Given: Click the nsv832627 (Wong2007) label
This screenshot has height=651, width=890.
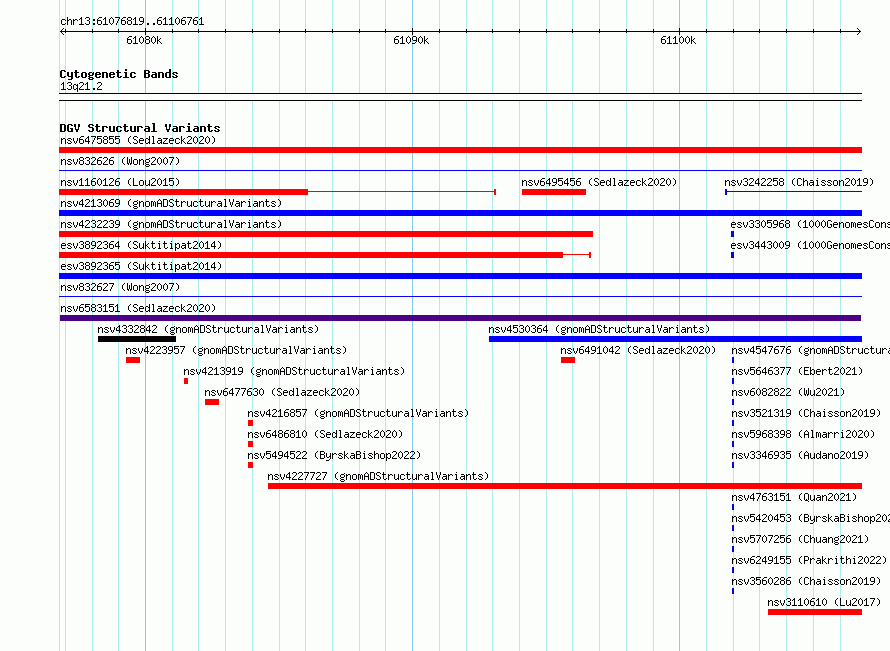Looking at the screenshot, I should point(120,287).
